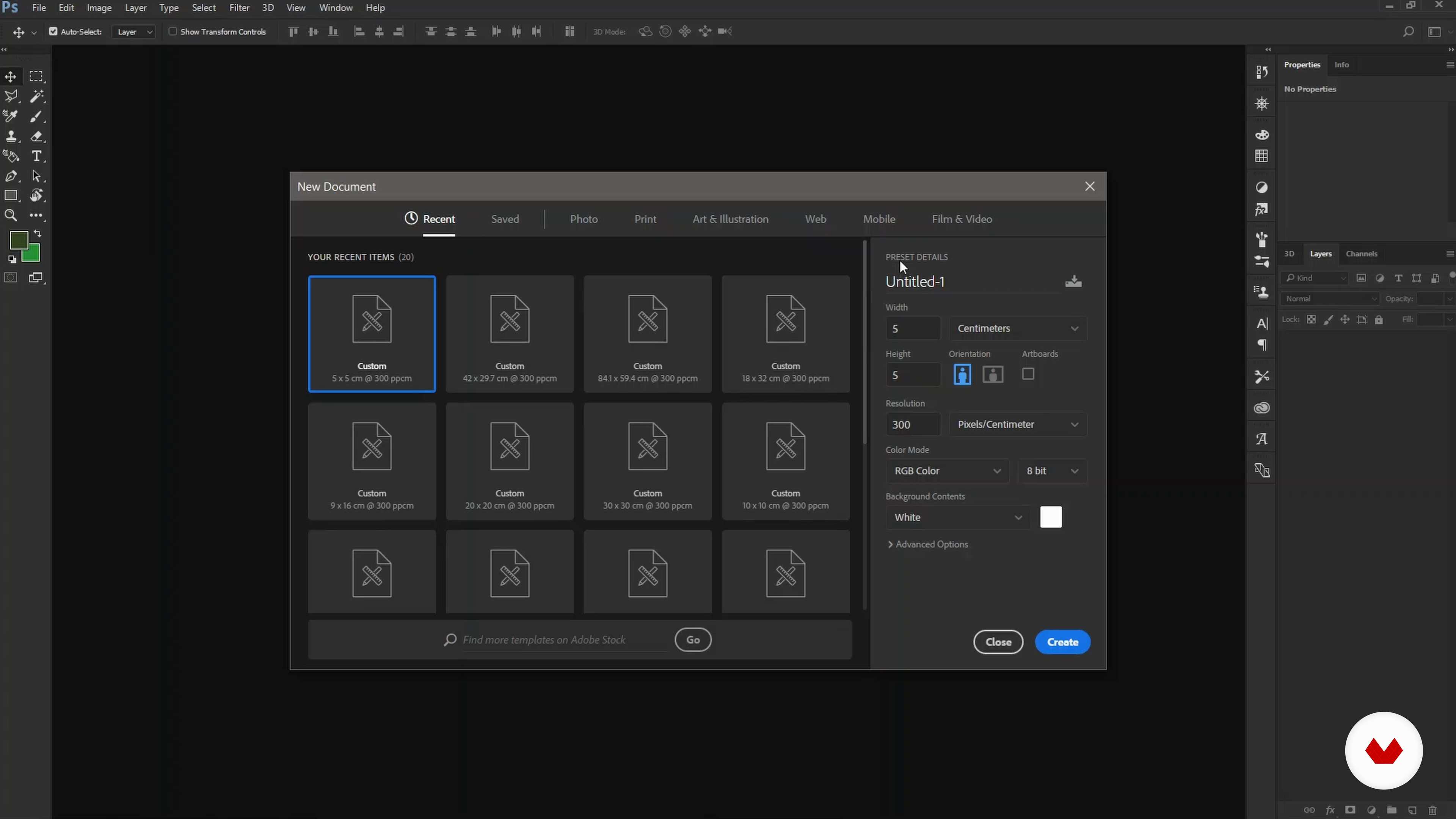Select the Path Selection tool
Image resolution: width=1456 pixels, height=819 pixels.
point(37,176)
